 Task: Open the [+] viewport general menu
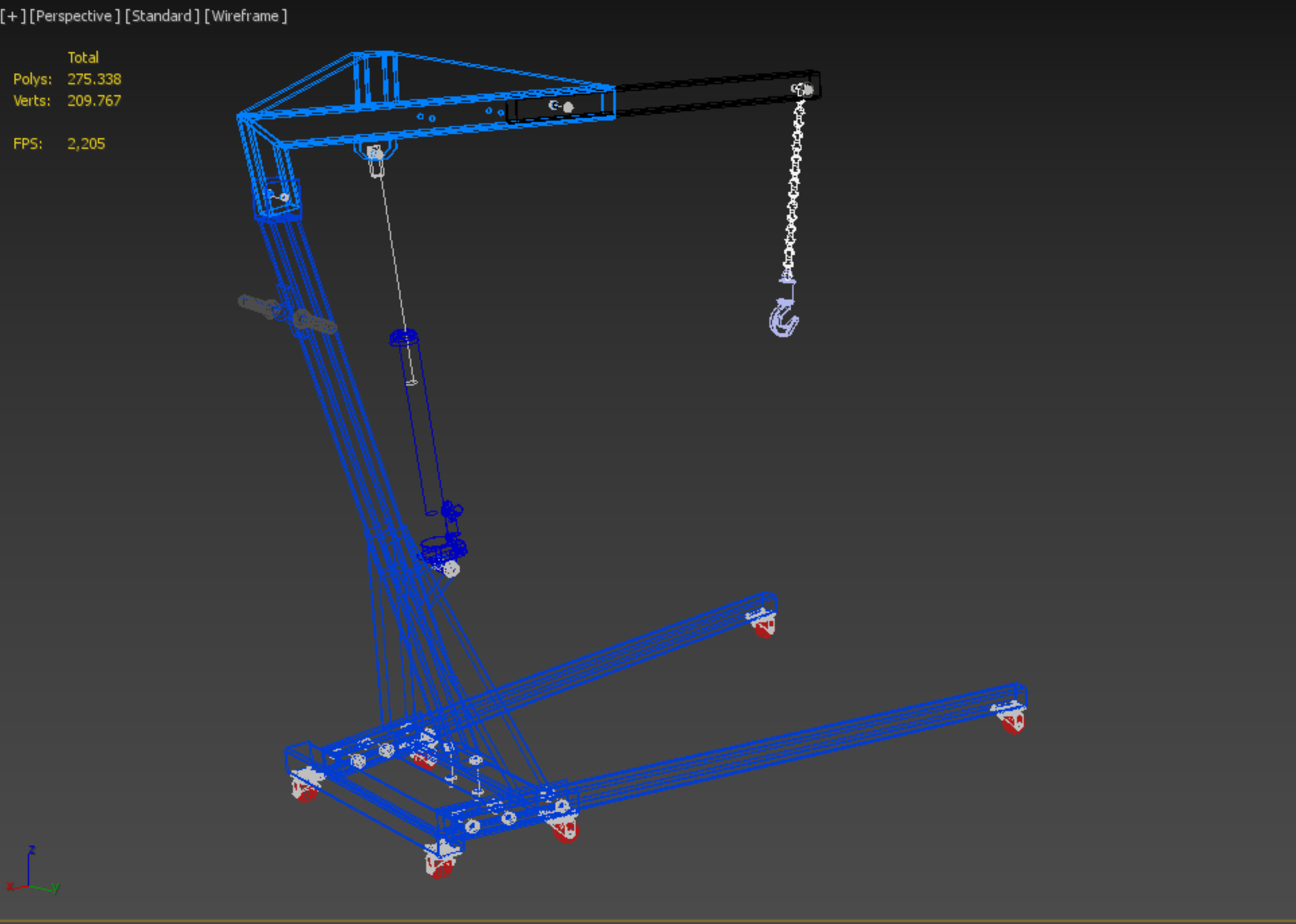pos(12,16)
